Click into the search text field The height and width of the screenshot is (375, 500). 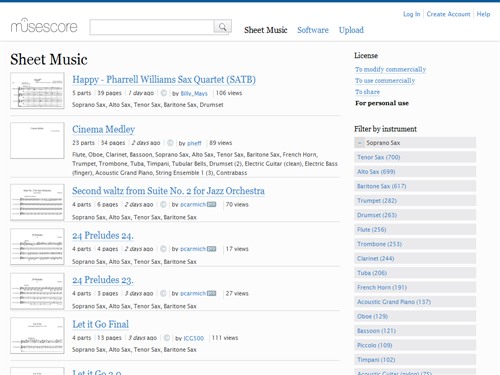[152, 27]
